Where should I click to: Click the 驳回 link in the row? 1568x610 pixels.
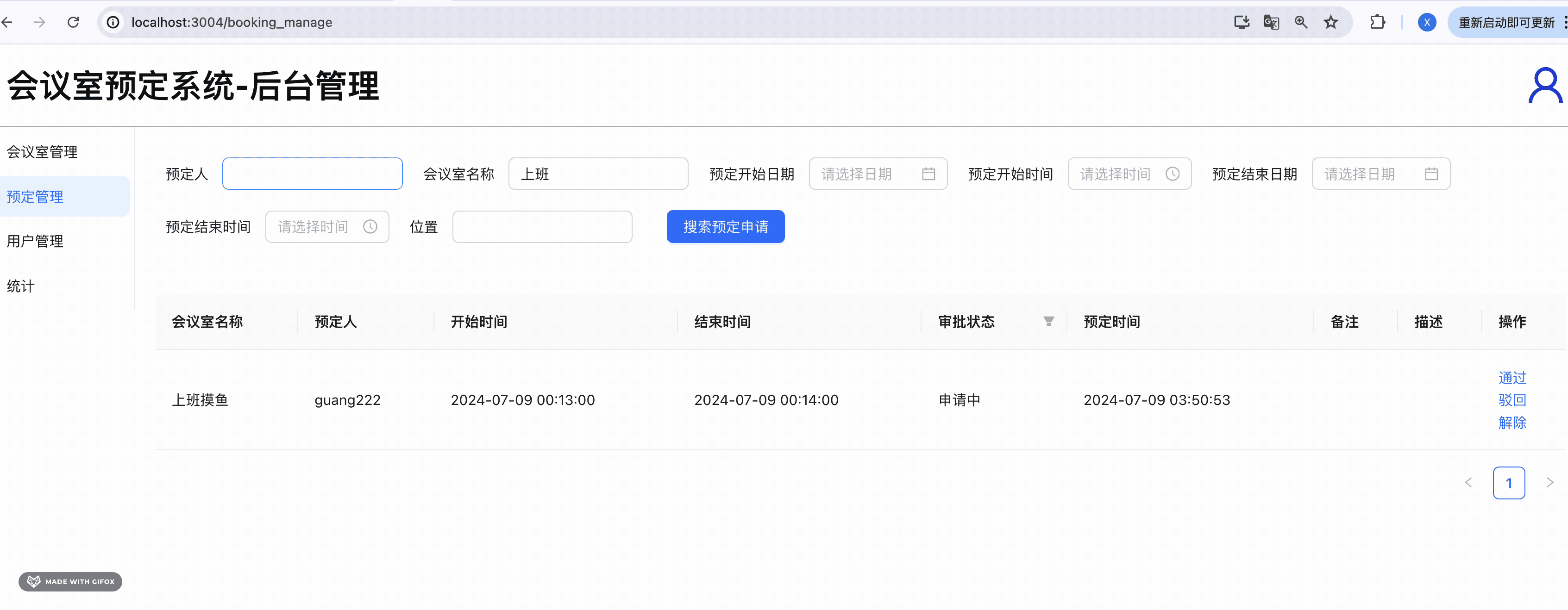[1512, 400]
